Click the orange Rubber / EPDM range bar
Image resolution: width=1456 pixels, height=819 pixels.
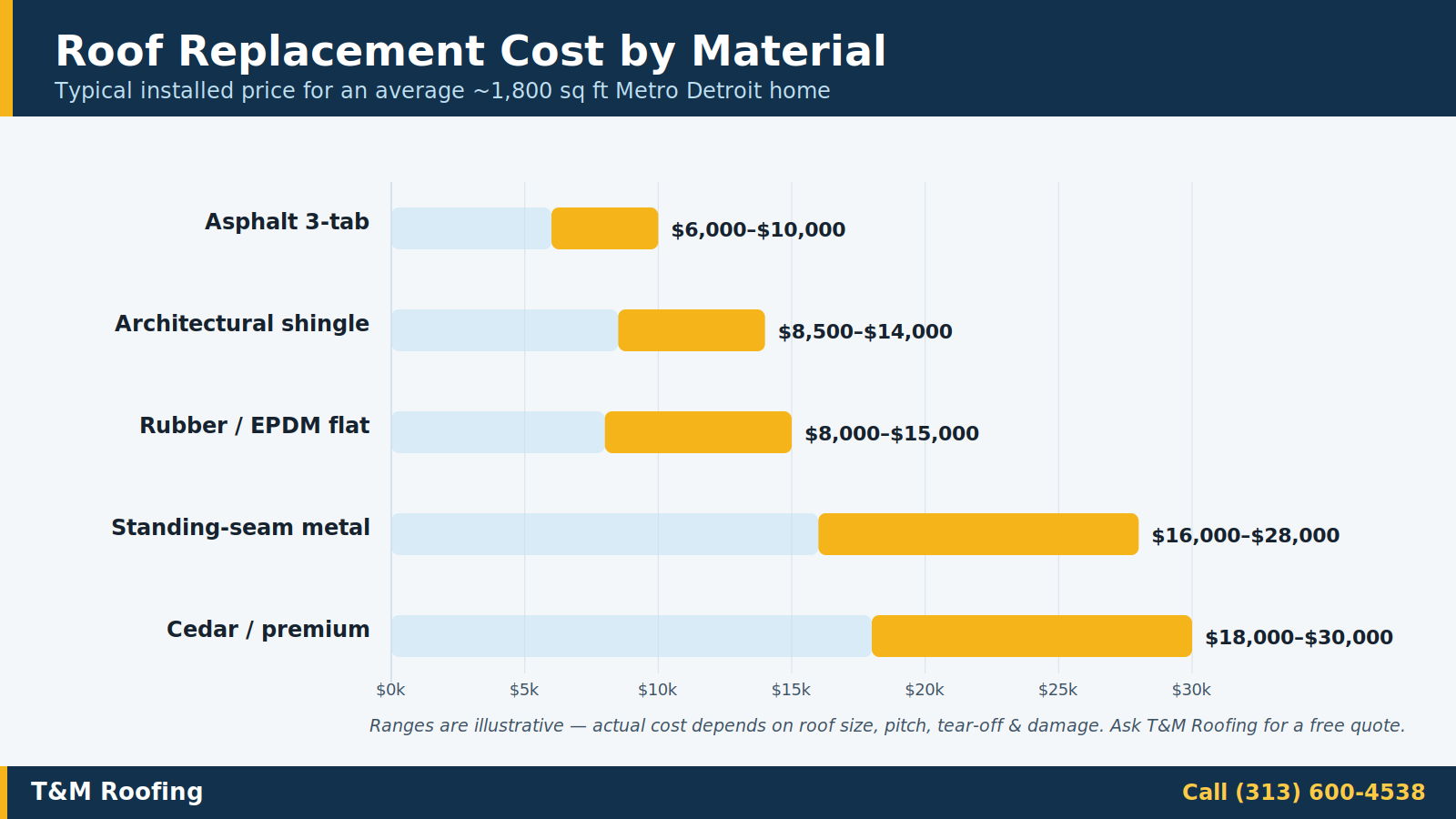(698, 432)
